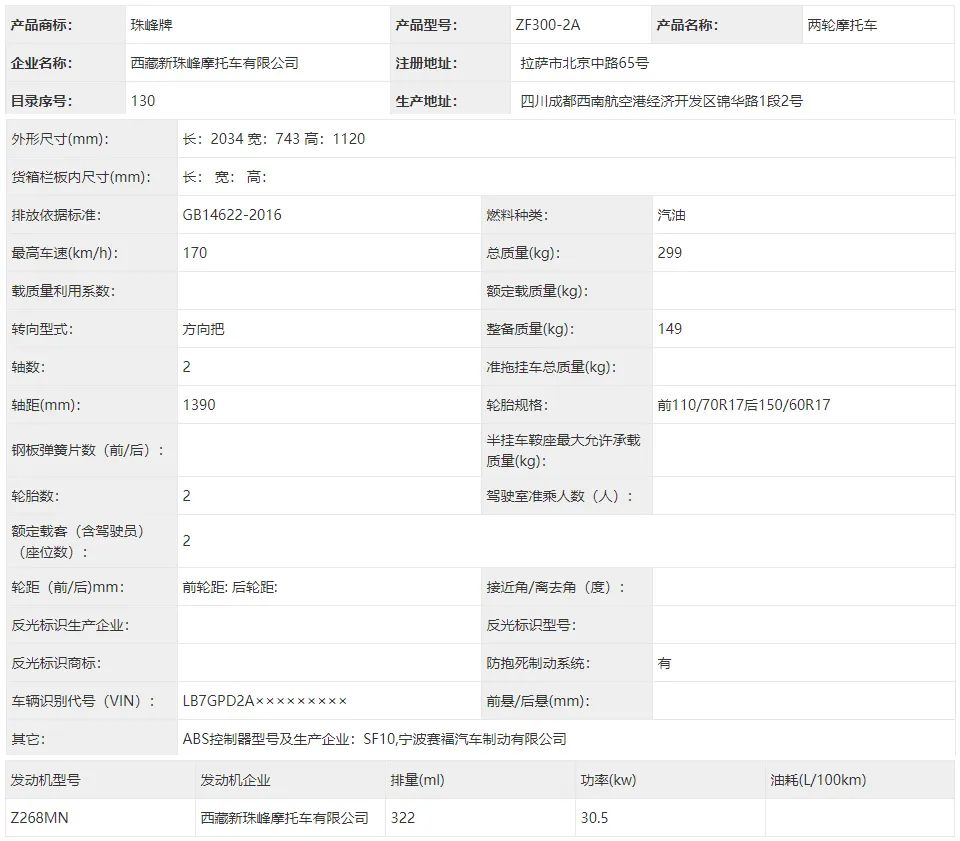This screenshot has width=960, height=841.
Task: Click the 轮胎规格 label
Action: tap(517, 405)
